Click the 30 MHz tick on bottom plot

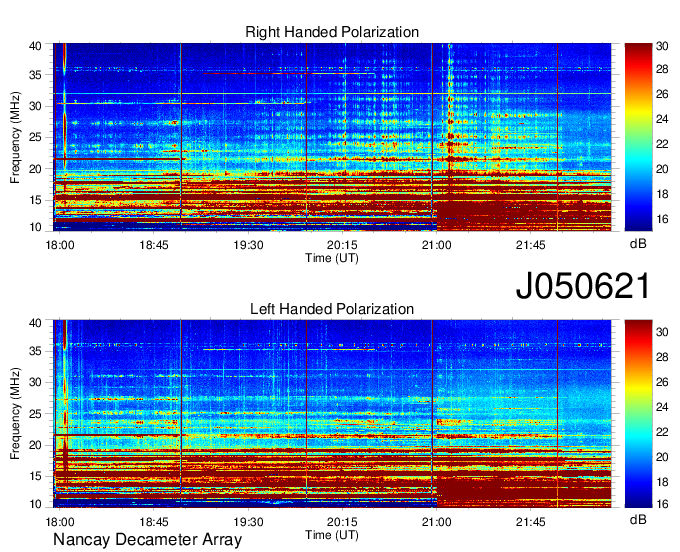click(35, 383)
